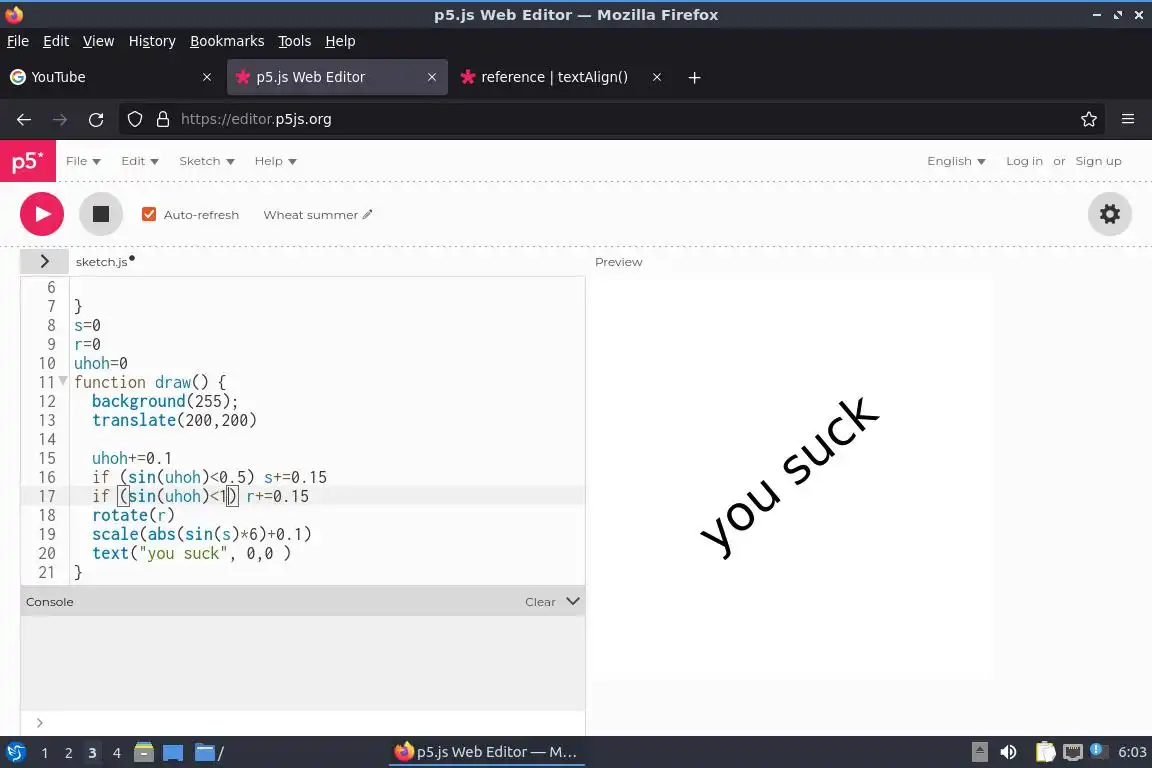
Task: Close the reference textAlign() tab
Action: 657,77
